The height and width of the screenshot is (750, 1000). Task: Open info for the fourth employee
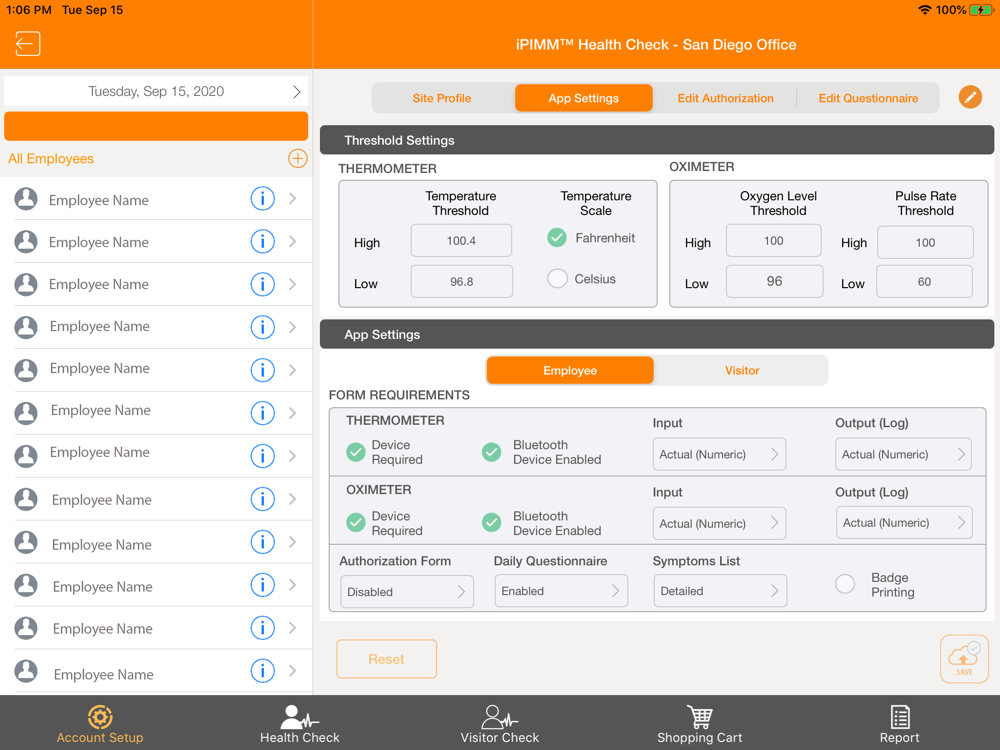coord(262,327)
